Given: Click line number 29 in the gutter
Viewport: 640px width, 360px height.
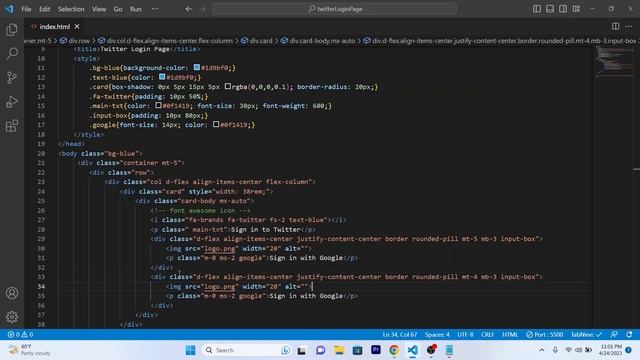Looking at the screenshot, I should point(41,239).
